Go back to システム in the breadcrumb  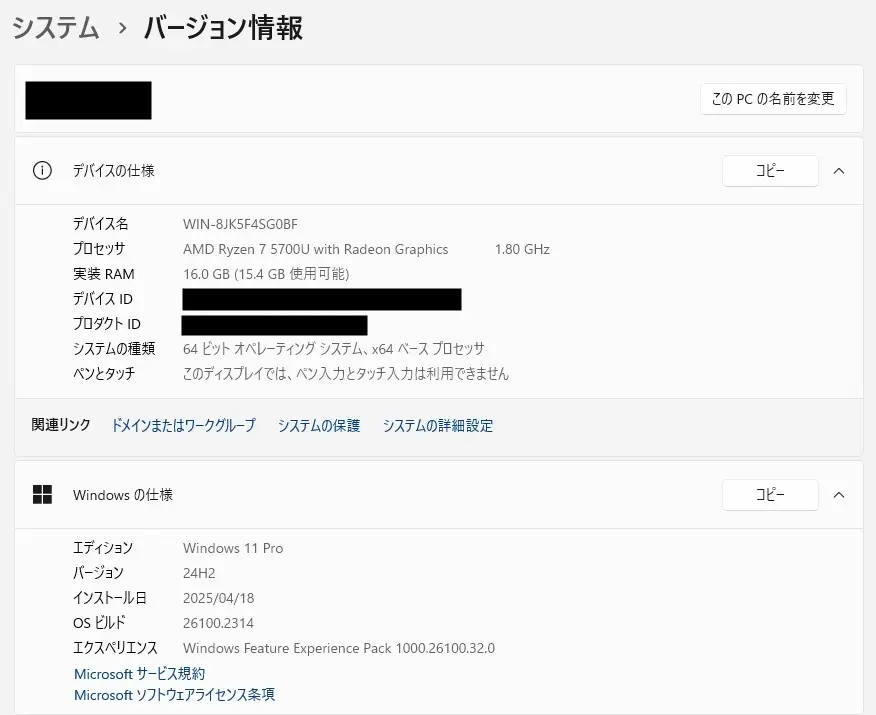click(56, 28)
